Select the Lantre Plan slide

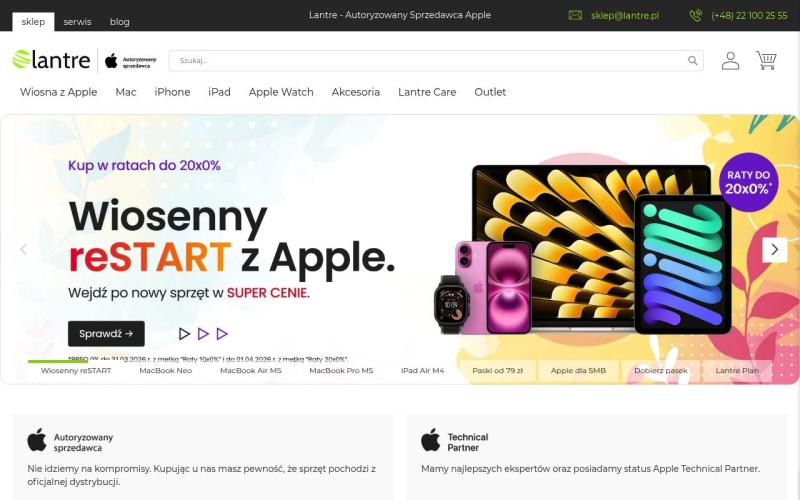(737, 371)
